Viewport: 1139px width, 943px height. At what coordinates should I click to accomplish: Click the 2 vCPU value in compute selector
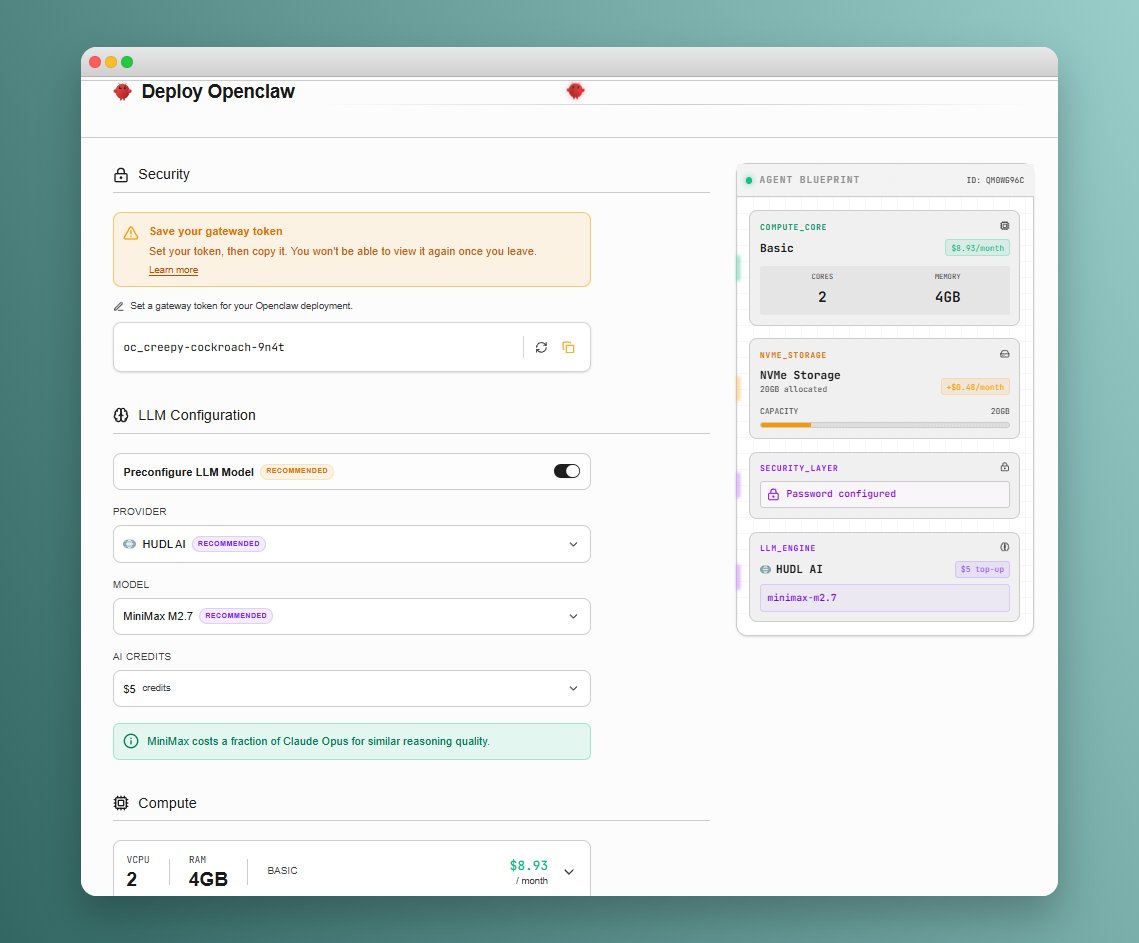point(131,880)
